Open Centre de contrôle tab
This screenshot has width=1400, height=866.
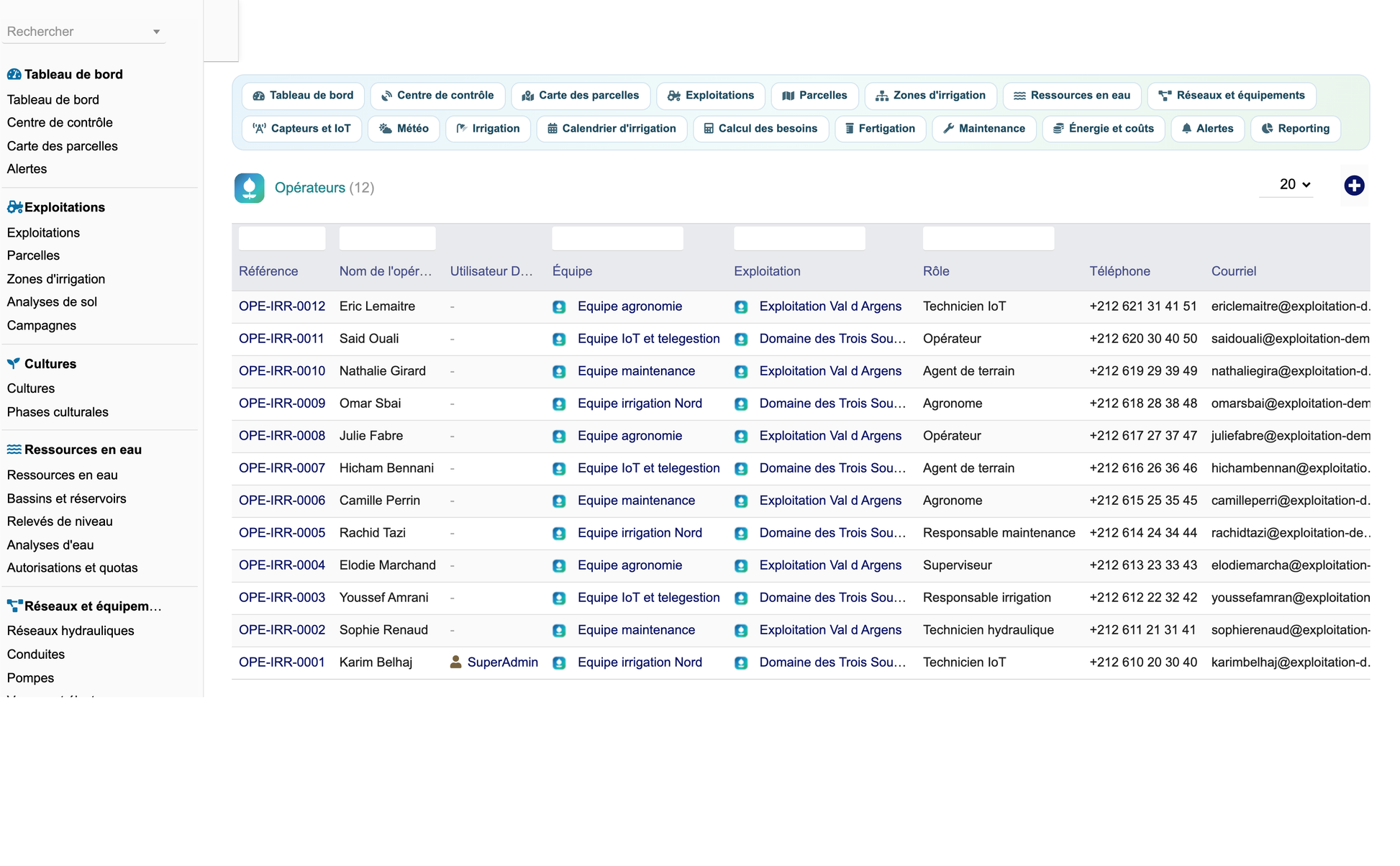pyautogui.click(x=437, y=96)
